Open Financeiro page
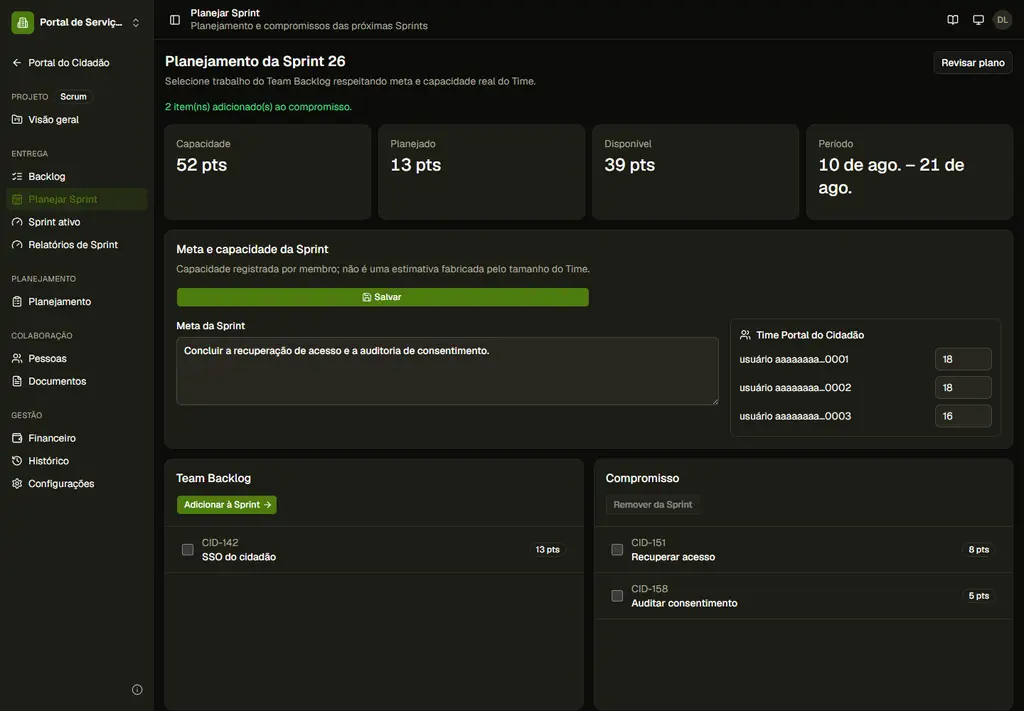The height and width of the screenshot is (711, 1024). (77, 438)
